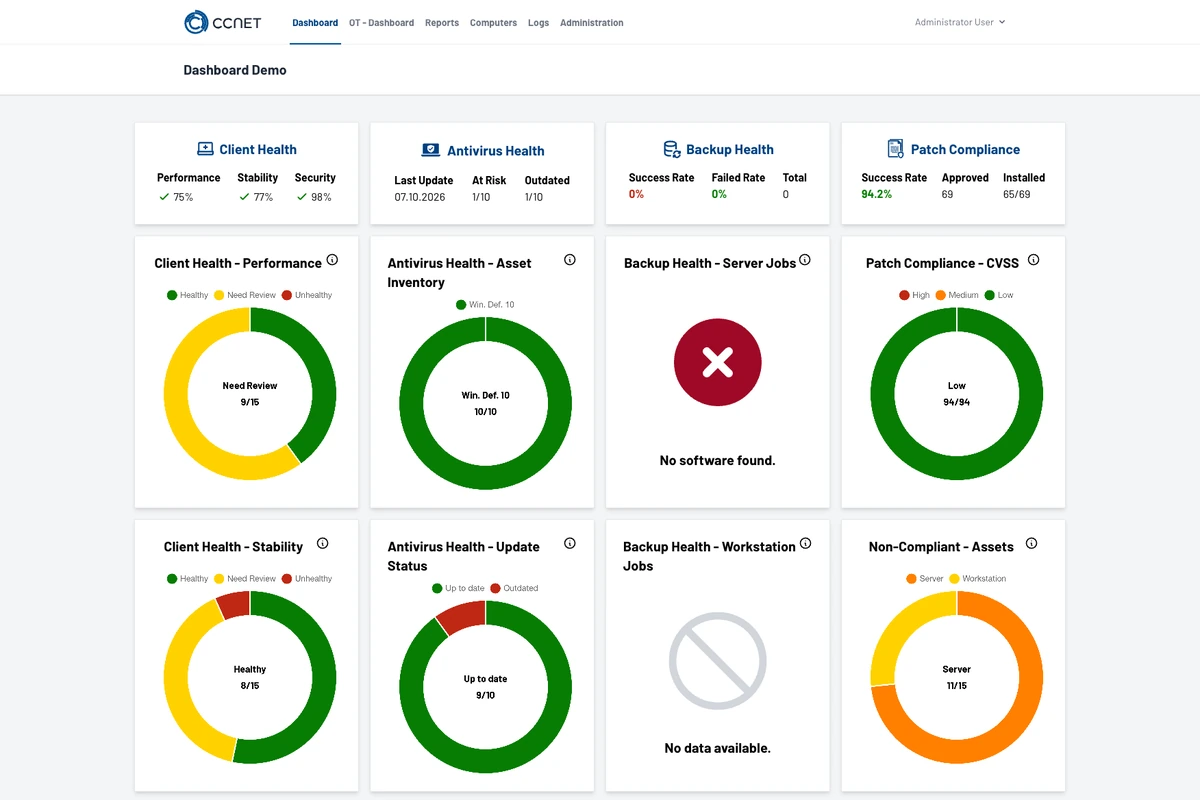Toggle Server legend in Non-Compliant Assets
The image size is (1200, 800).
coord(925,579)
